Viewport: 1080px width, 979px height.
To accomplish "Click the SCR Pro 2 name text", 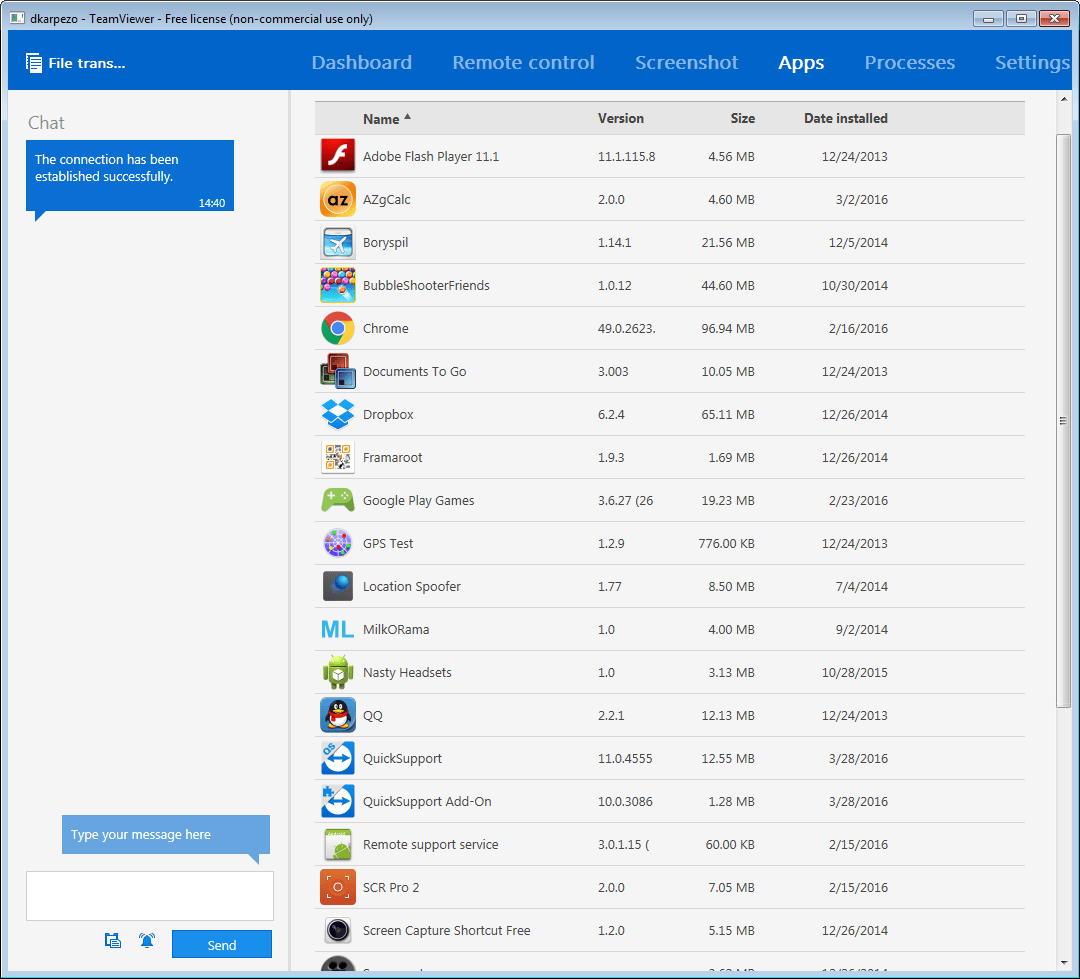I will click(391, 887).
